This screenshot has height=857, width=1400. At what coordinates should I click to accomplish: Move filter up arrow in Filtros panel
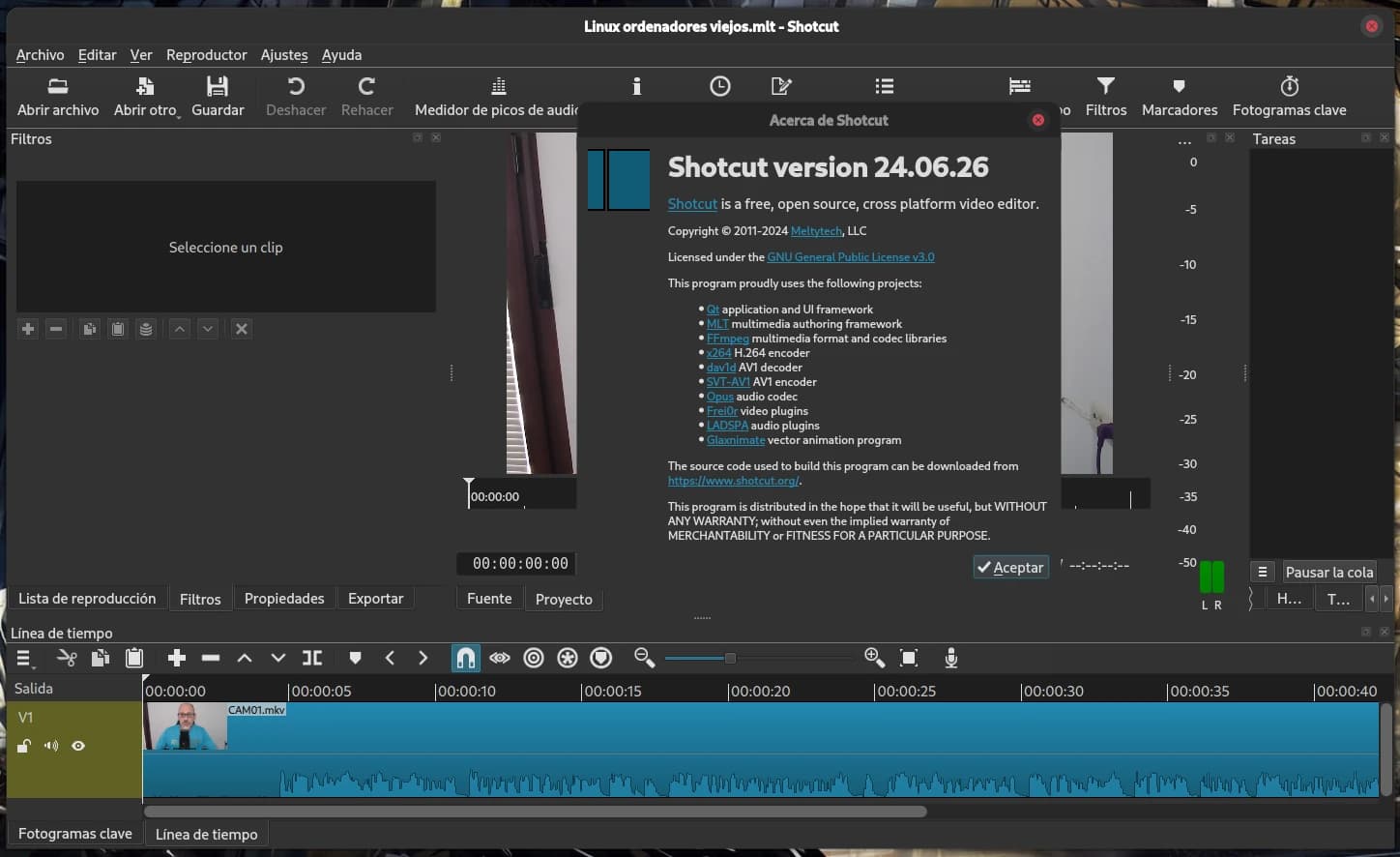180,329
